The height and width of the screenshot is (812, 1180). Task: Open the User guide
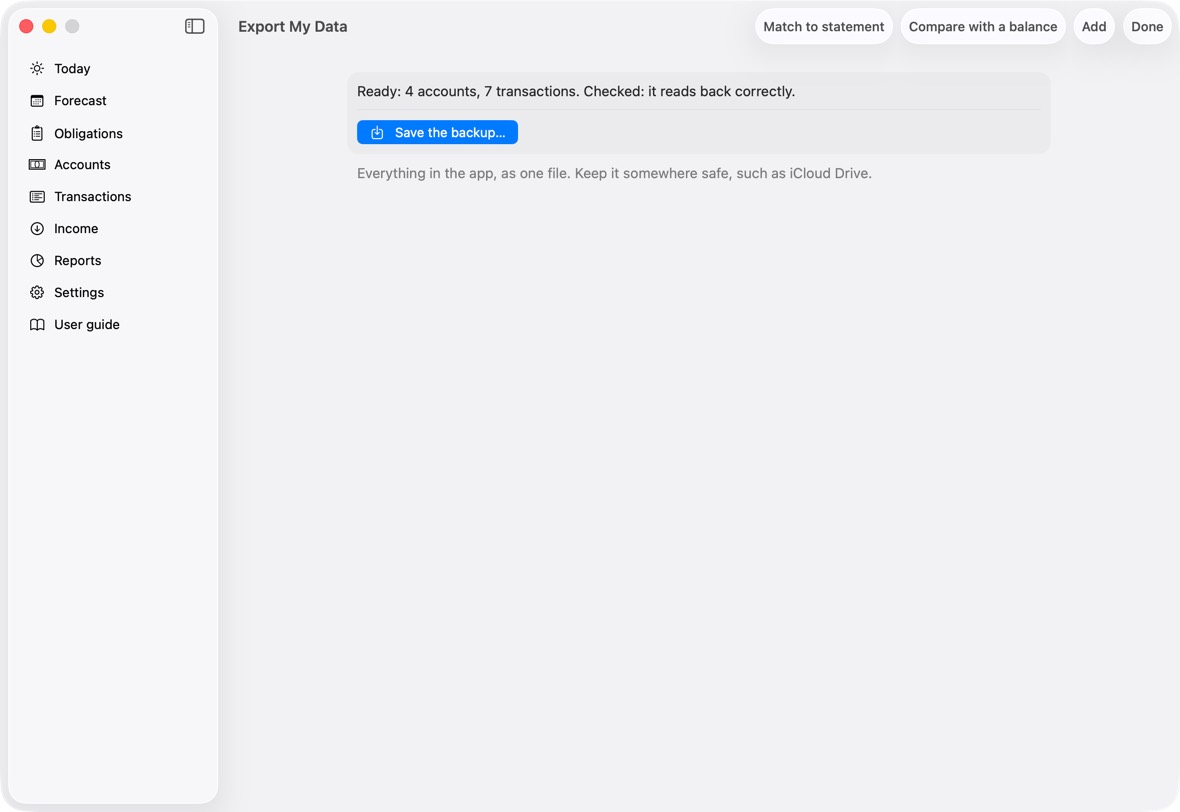click(x=87, y=324)
